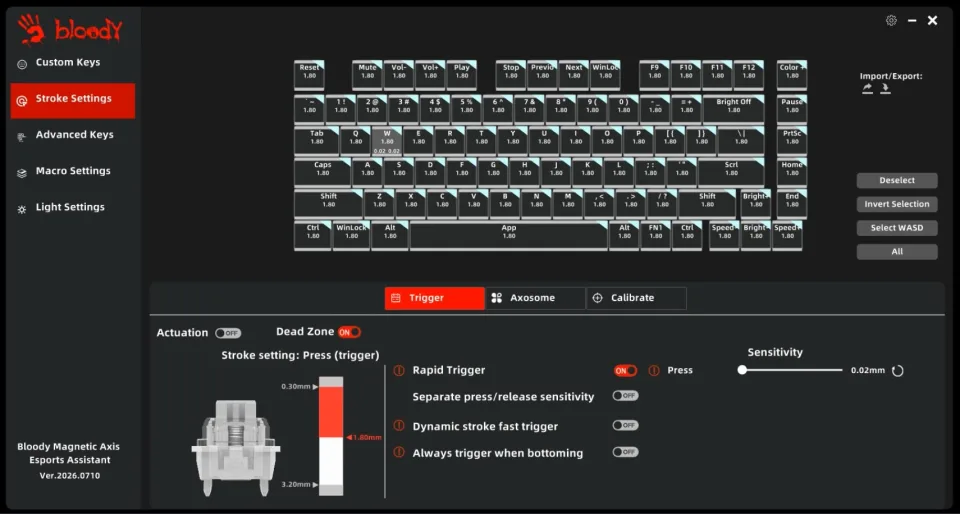Click the info icon beside Press
The image size is (960, 514).
click(654, 370)
